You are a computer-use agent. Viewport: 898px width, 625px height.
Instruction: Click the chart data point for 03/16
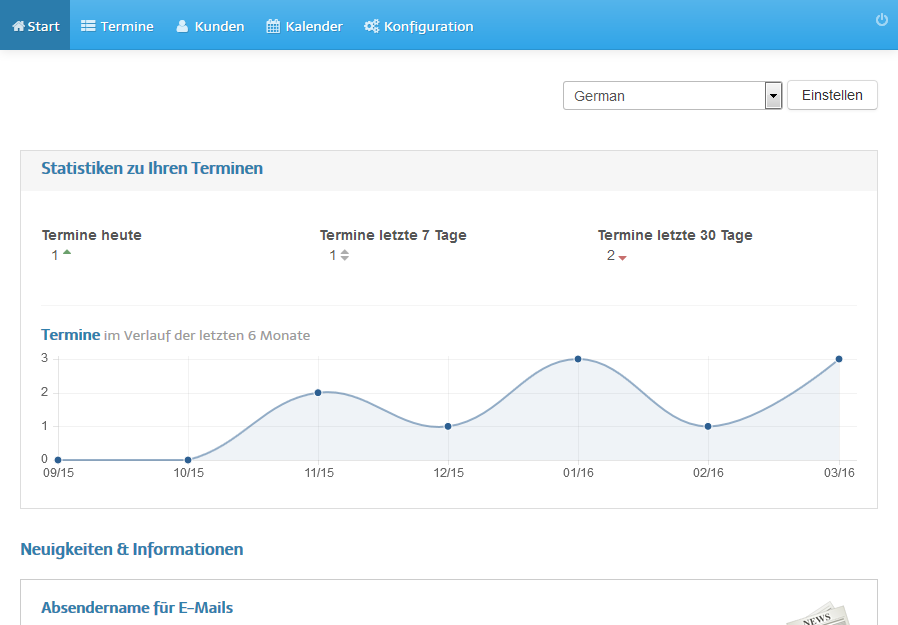pyautogui.click(x=839, y=359)
